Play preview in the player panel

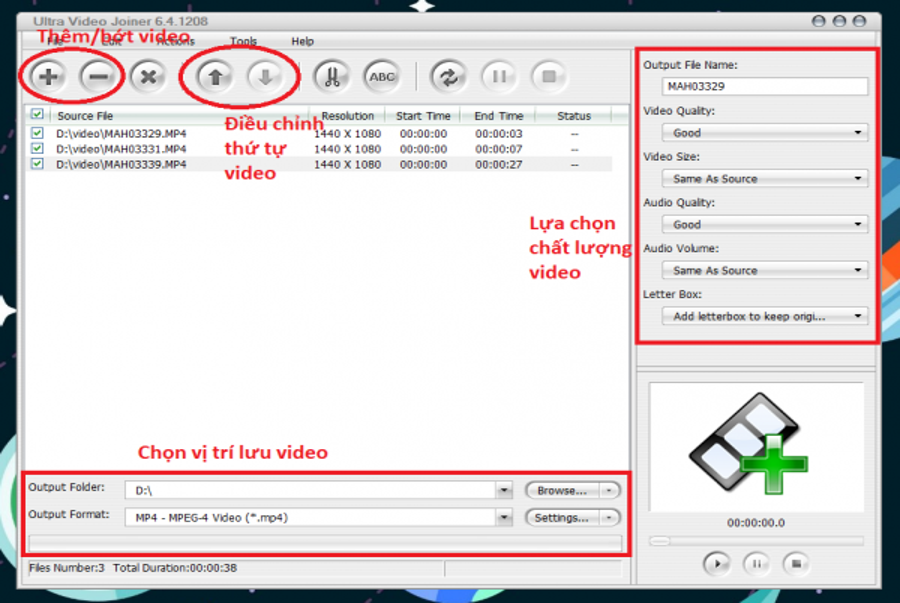point(716,563)
